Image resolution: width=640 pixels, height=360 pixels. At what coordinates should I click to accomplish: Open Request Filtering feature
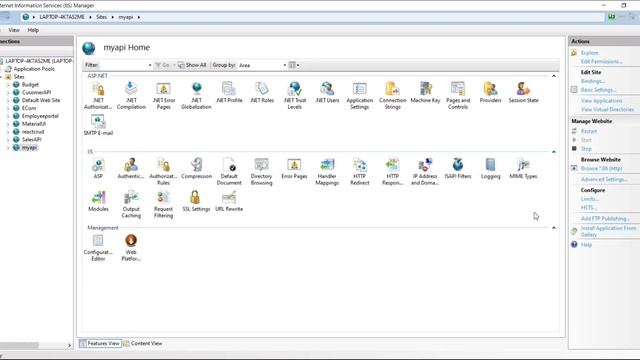[x=163, y=204]
